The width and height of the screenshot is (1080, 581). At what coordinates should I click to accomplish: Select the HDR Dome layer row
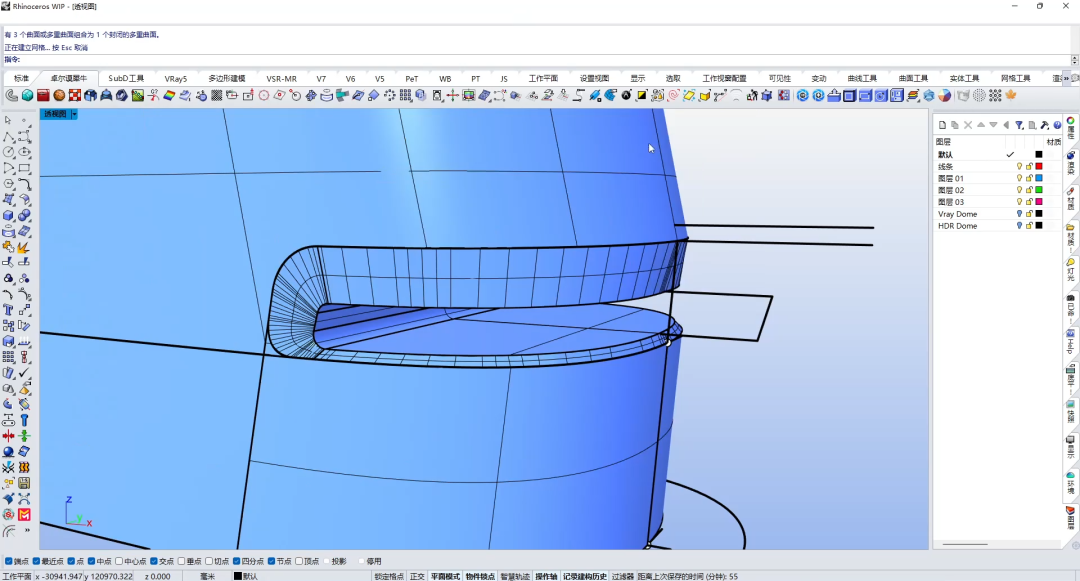coord(997,226)
